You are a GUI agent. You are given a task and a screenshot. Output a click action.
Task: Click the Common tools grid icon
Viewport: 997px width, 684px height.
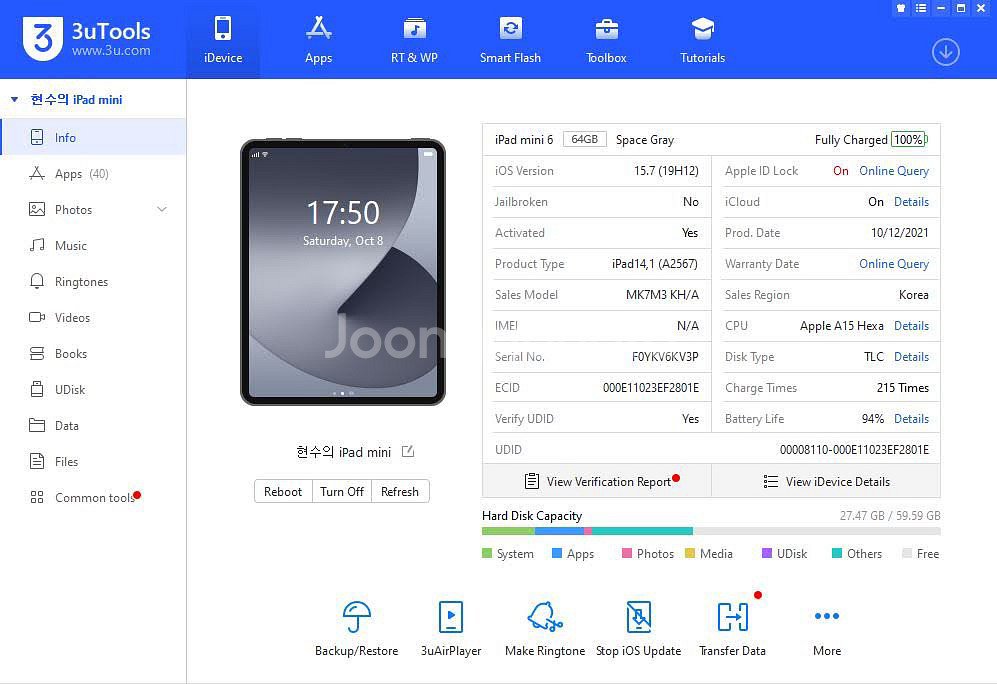(x=37, y=497)
